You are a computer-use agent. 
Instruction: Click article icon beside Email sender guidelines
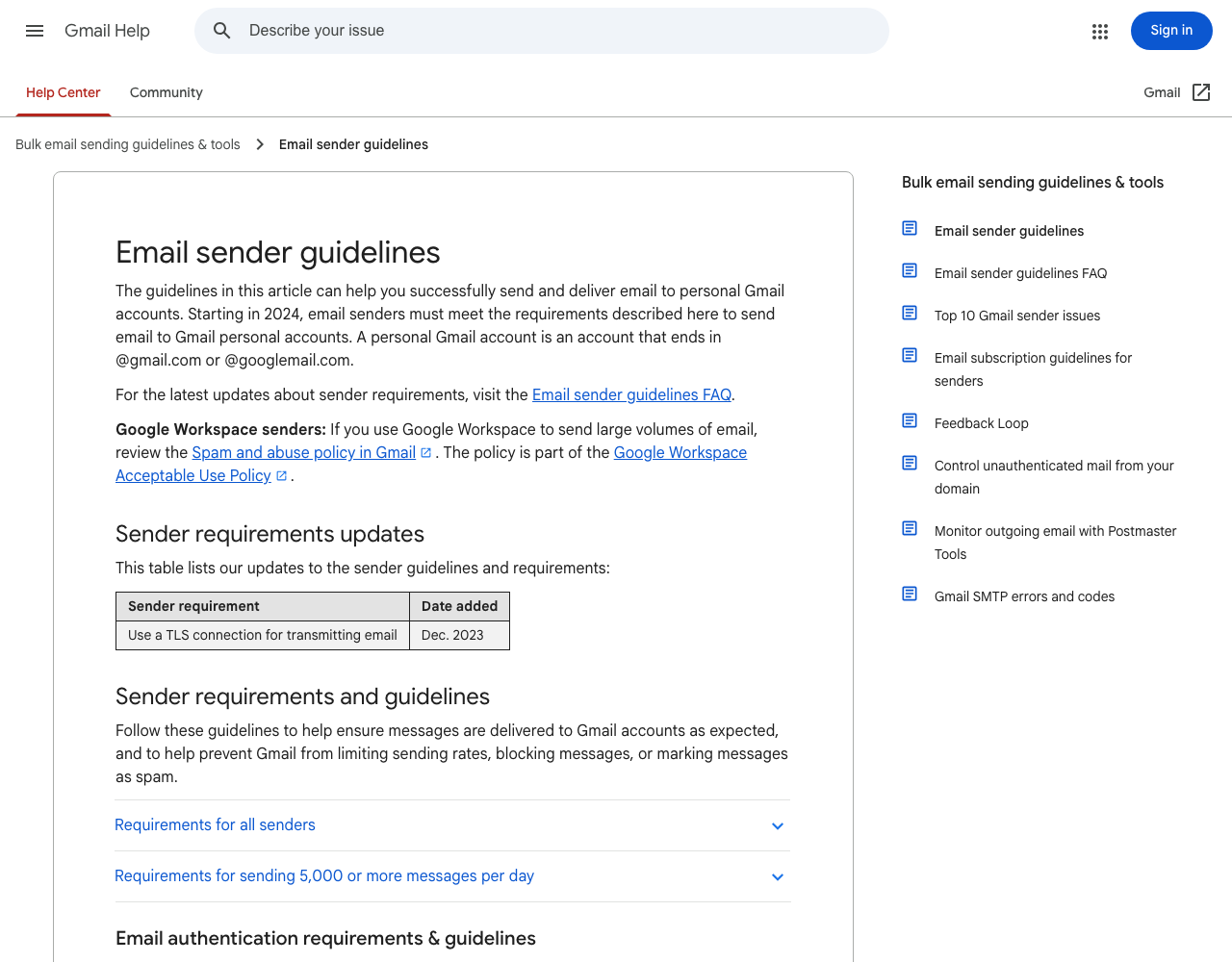910,228
